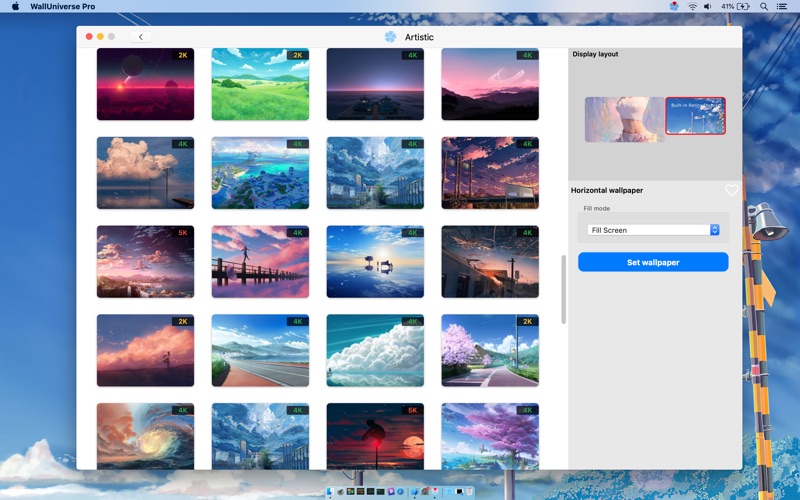Open the Apple menu
Viewport: 800px width, 500px height.
15,6
